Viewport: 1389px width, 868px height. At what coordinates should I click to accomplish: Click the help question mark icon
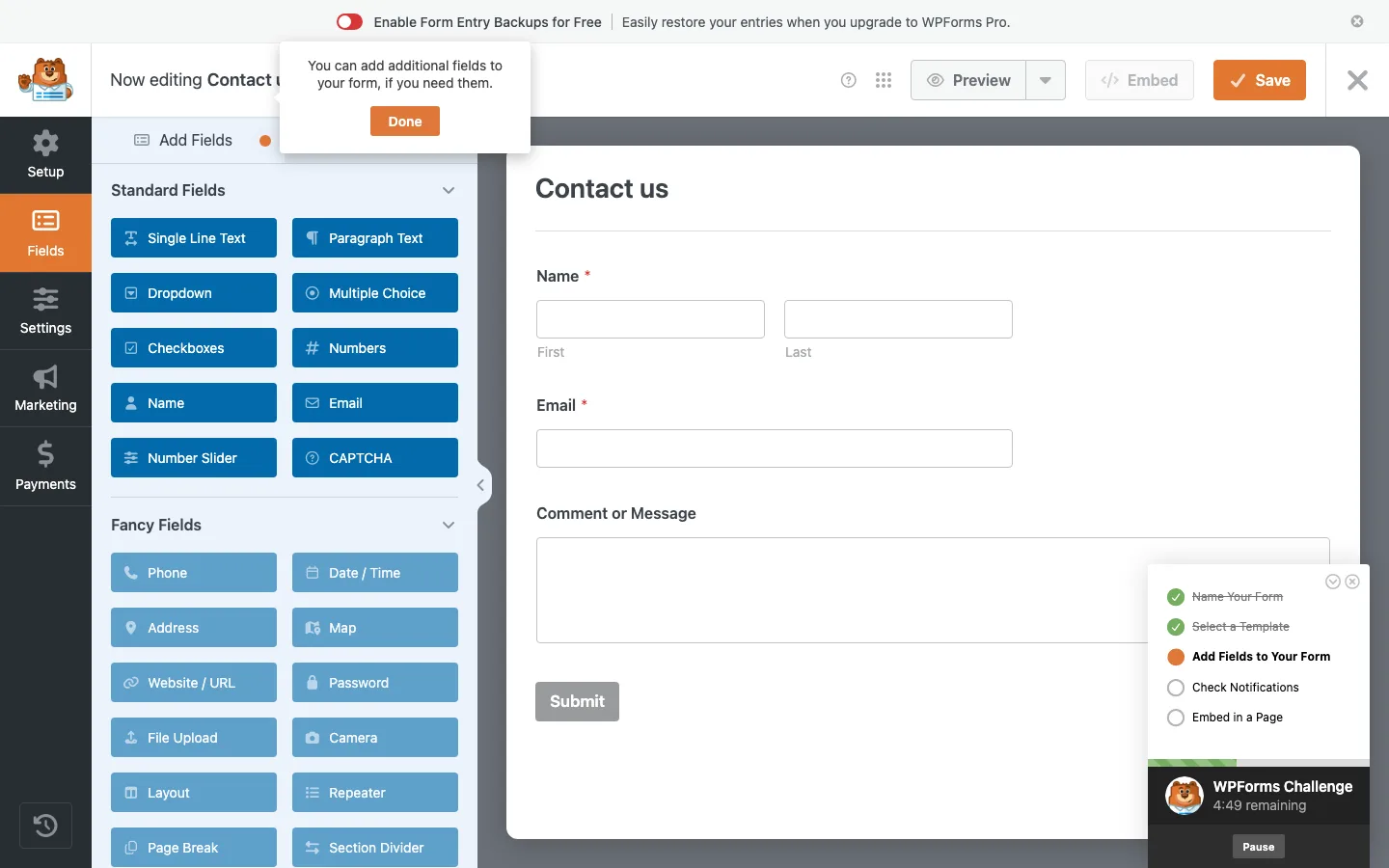849,80
